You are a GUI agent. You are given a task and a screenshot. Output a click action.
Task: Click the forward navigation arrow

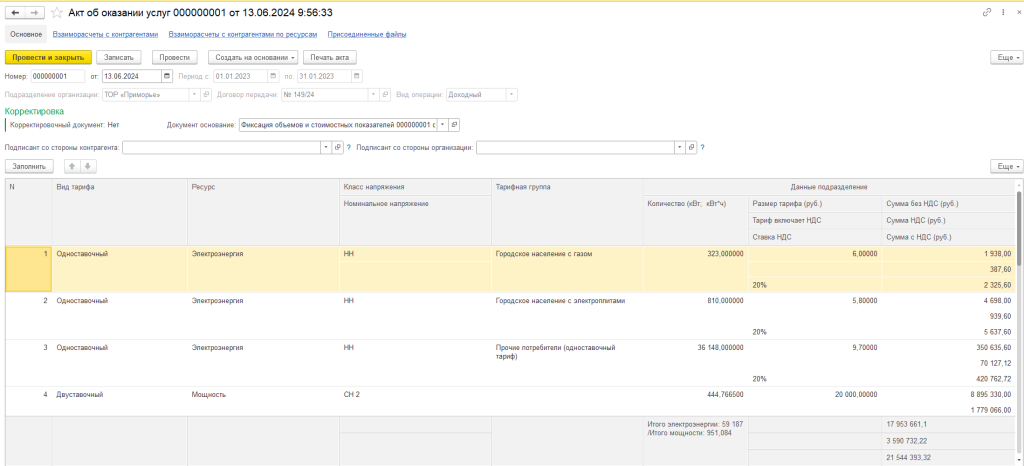pyautogui.click(x=34, y=12)
